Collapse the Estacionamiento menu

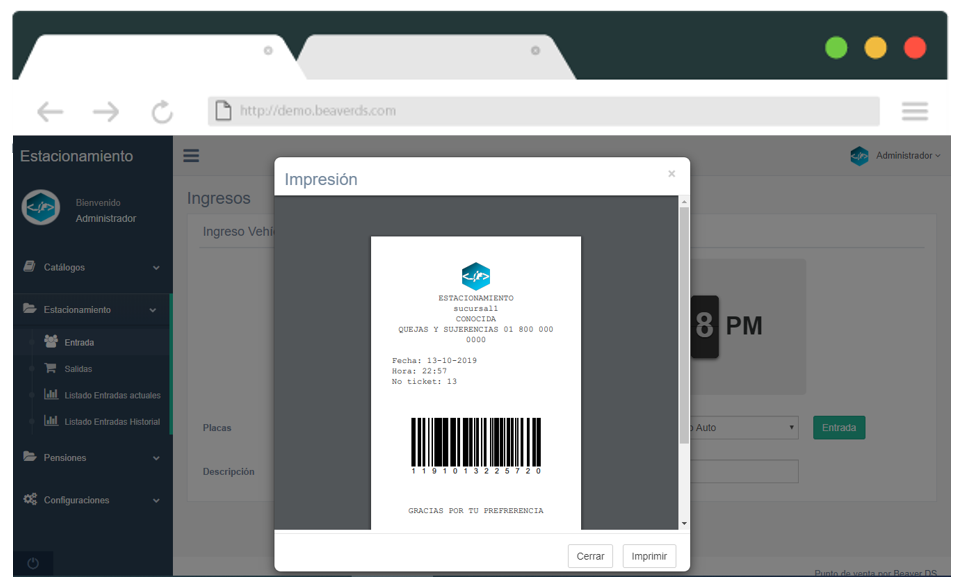pos(93,310)
